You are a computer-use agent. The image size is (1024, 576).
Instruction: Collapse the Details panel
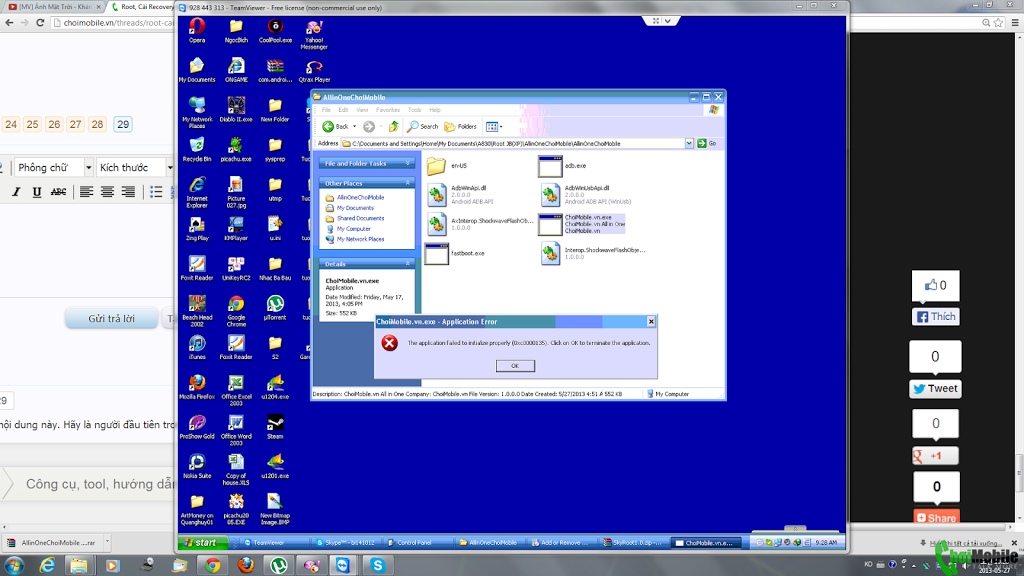tap(408, 264)
